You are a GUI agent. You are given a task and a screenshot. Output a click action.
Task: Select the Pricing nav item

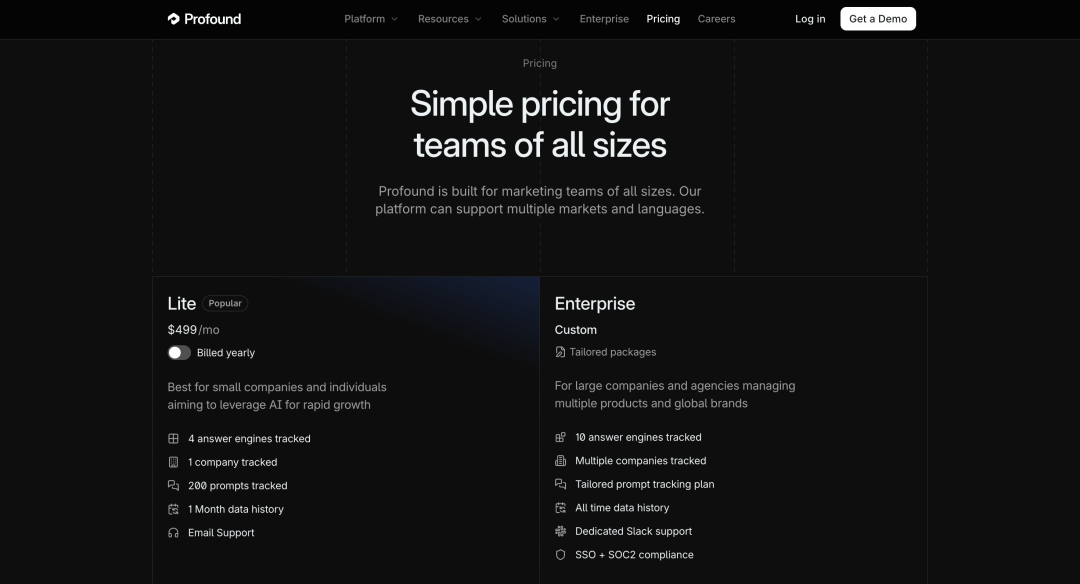point(663,19)
